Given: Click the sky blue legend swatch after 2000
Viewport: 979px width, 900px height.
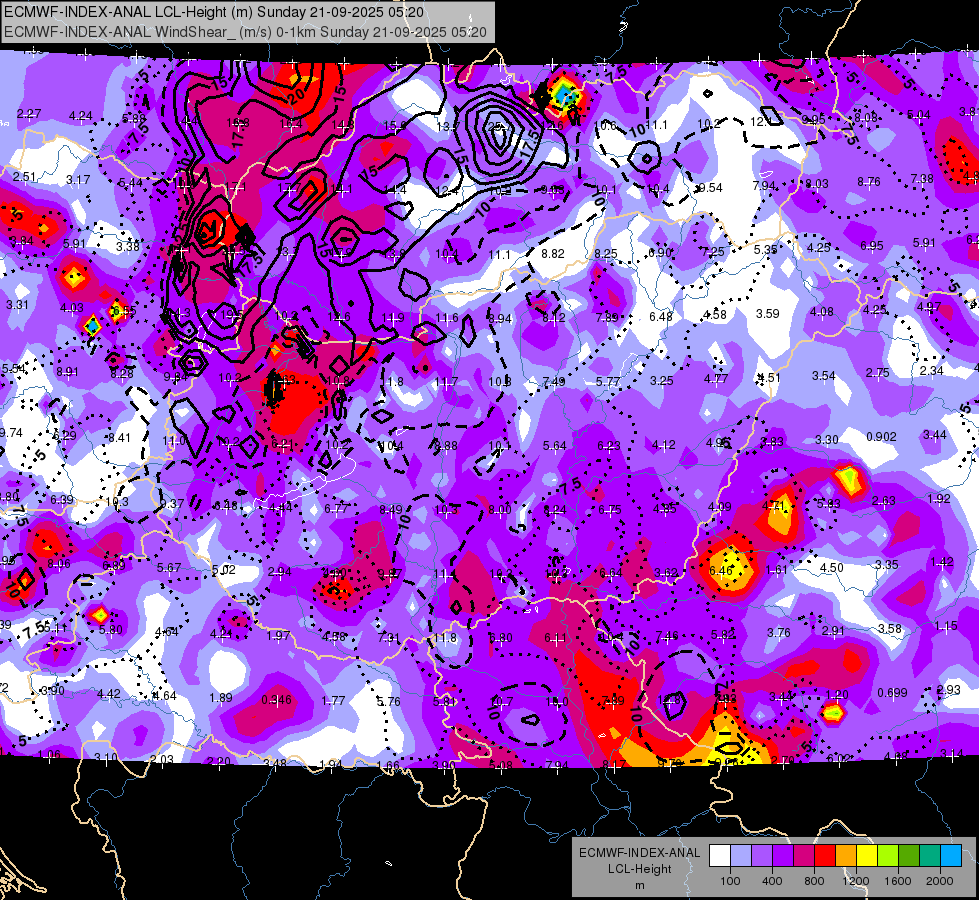Looking at the screenshot, I should click(x=950, y=856).
